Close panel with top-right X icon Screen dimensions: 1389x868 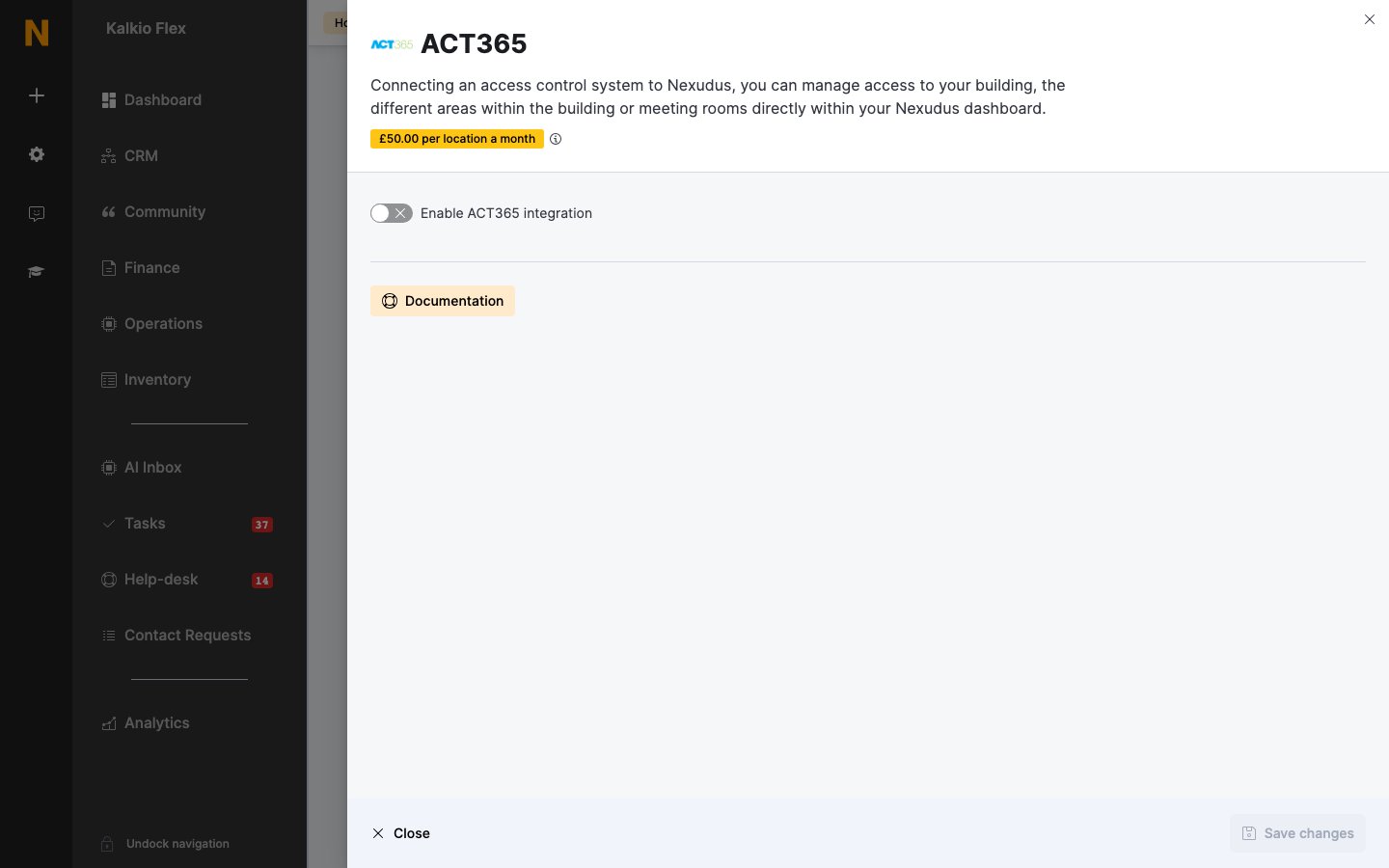[x=1370, y=19]
